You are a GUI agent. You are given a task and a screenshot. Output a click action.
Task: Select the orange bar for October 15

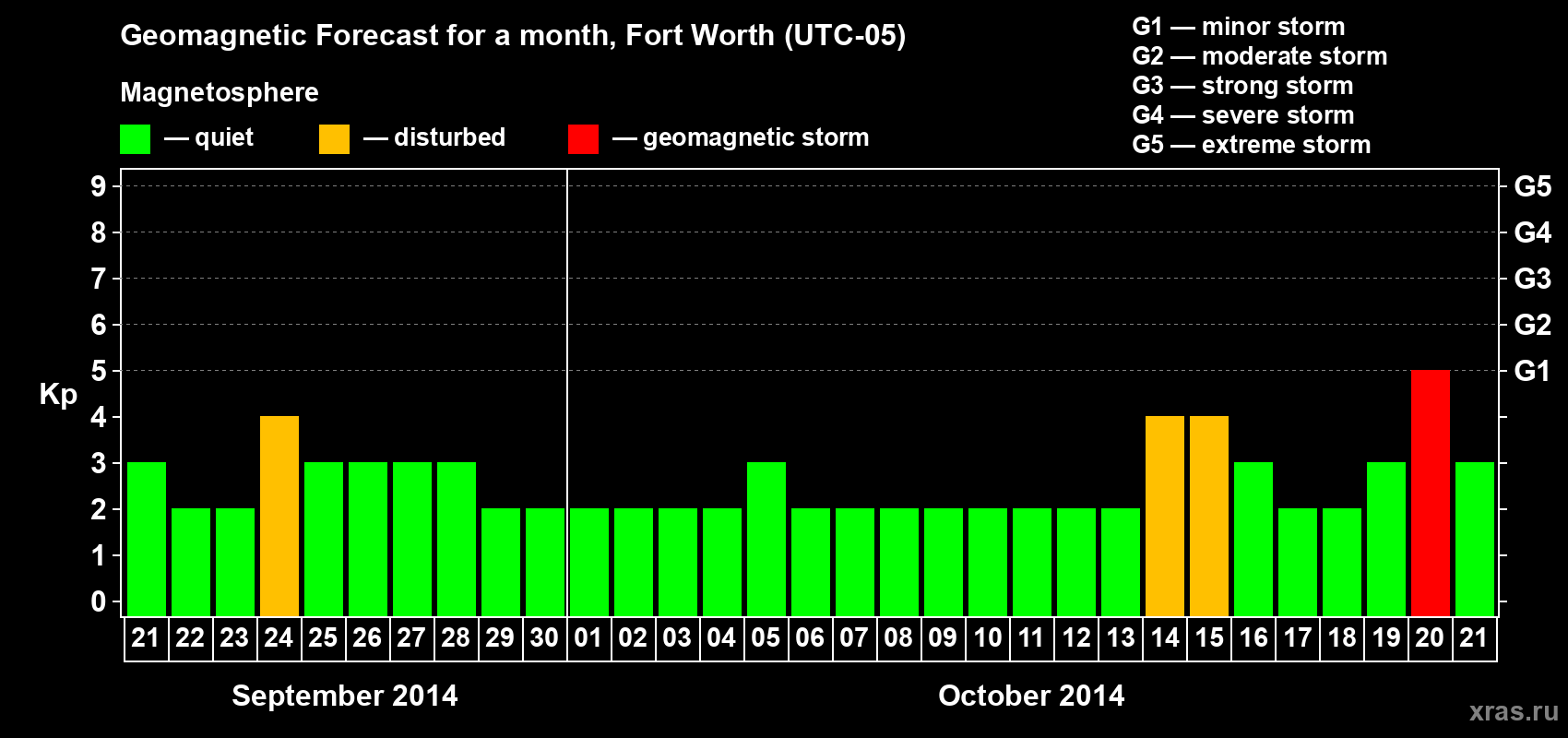coord(1209,517)
